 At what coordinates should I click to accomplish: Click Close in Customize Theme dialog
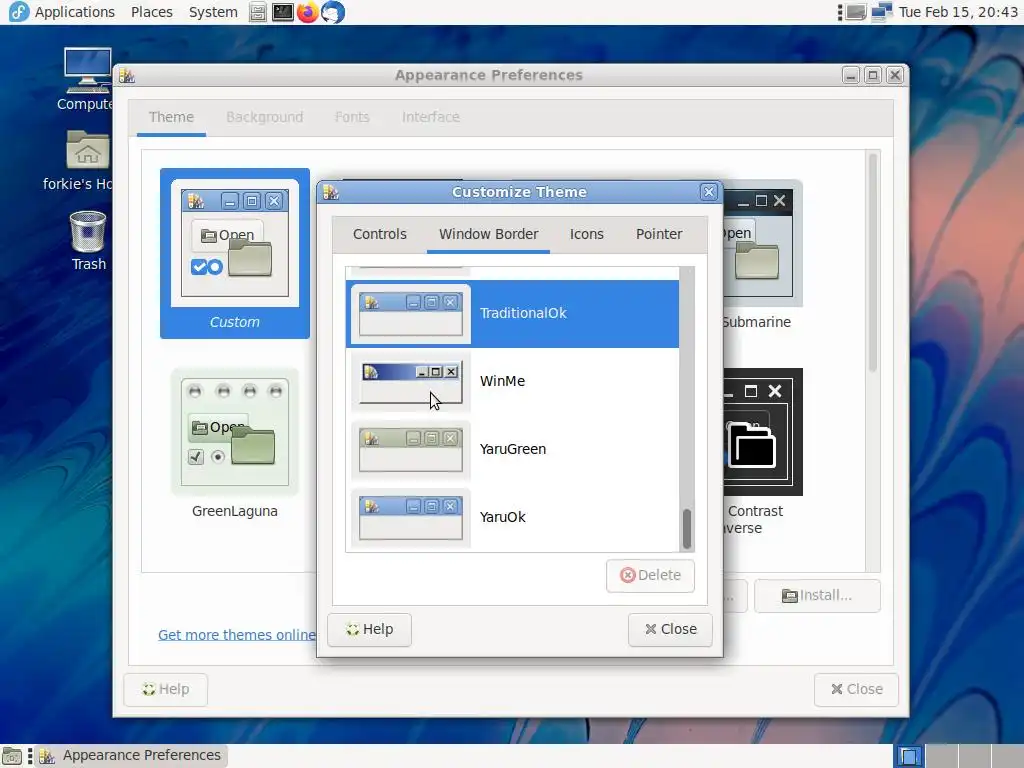coord(670,630)
